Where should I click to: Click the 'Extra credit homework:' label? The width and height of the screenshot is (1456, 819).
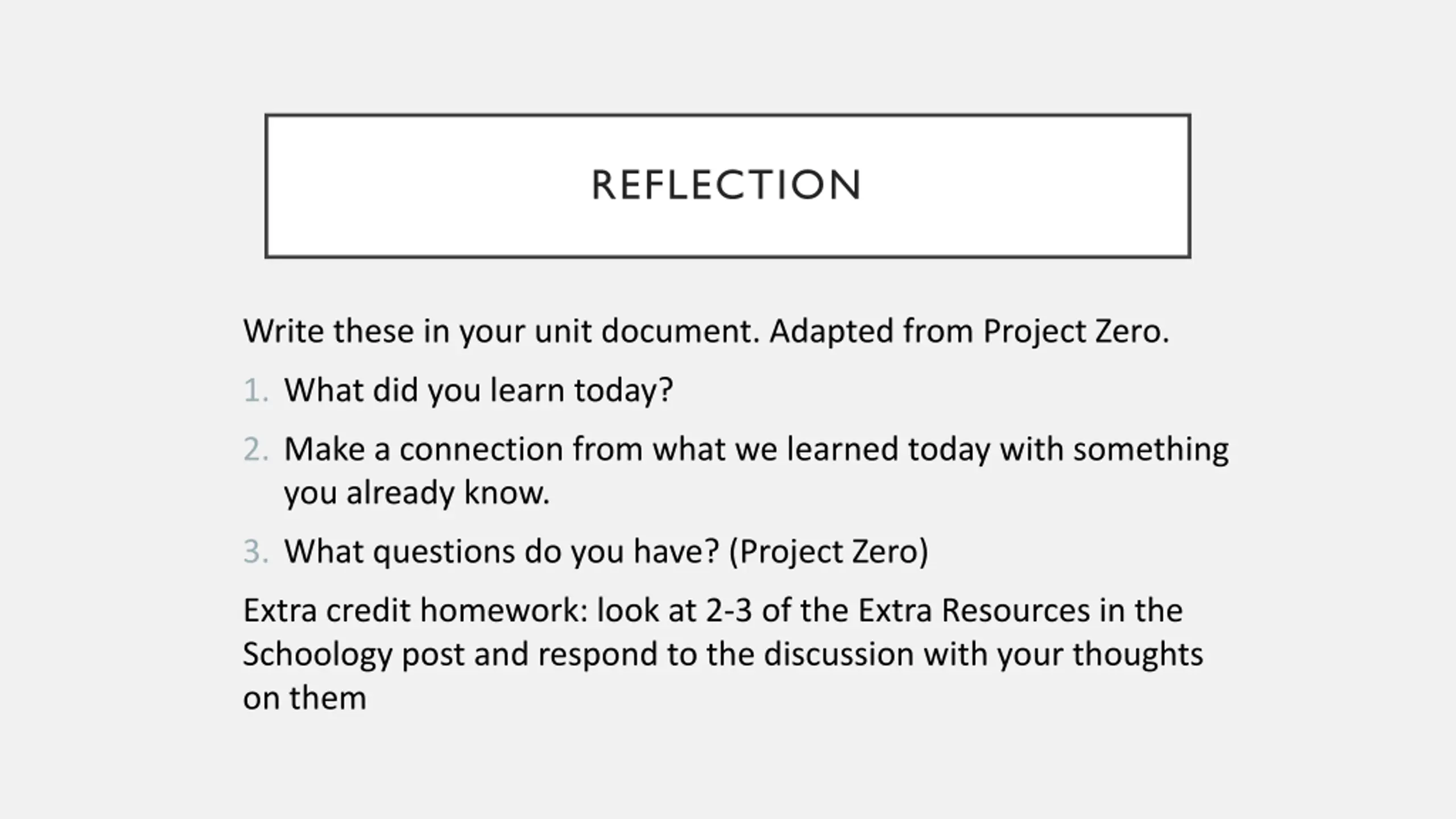pos(415,611)
